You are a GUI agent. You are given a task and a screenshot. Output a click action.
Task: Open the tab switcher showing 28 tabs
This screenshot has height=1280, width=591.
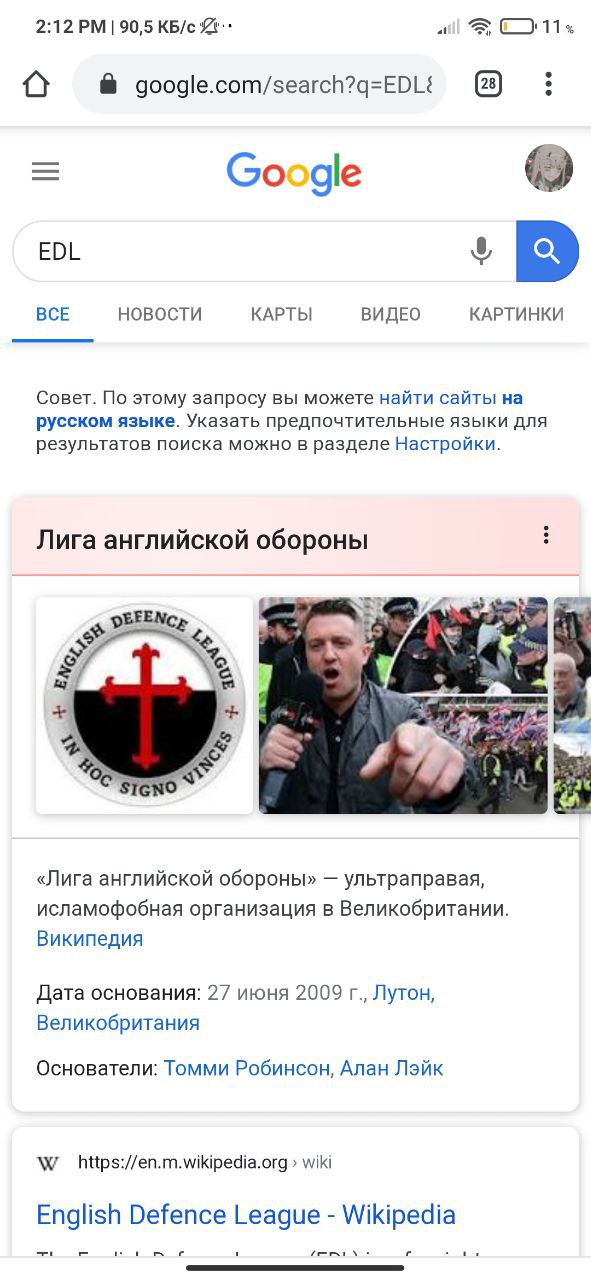coord(487,84)
